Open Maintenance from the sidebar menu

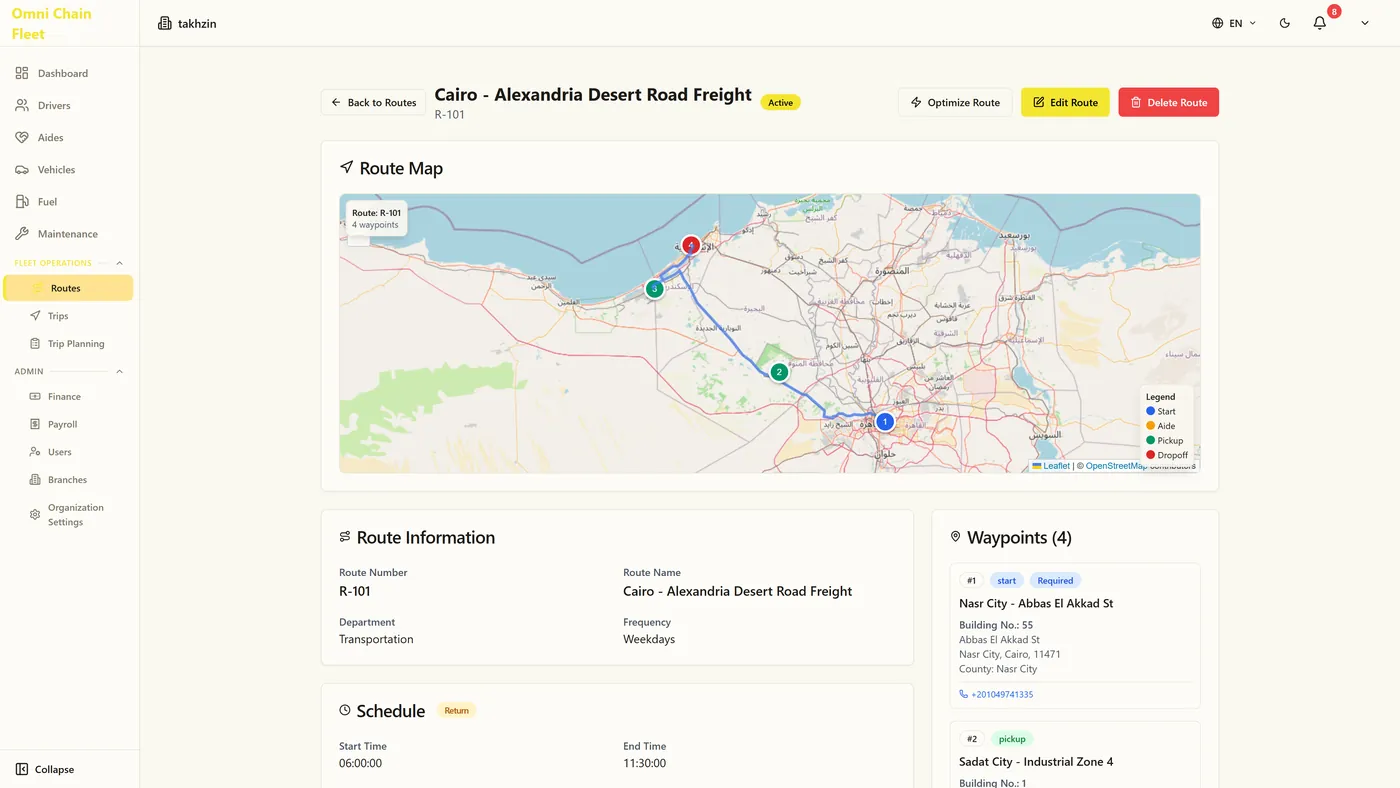coord(68,234)
